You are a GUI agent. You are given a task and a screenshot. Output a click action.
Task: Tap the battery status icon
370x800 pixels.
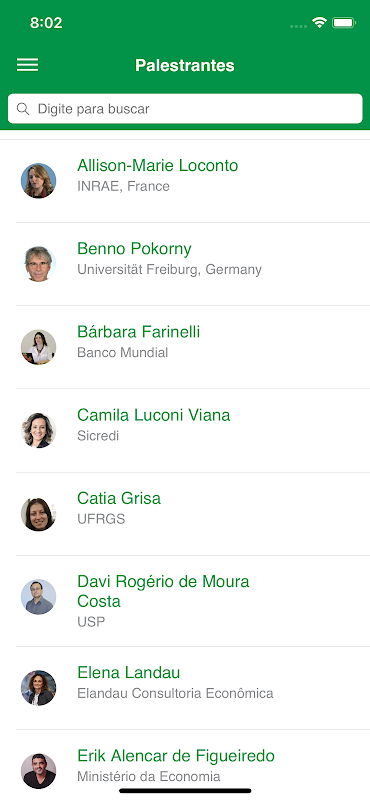click(343, 23)
